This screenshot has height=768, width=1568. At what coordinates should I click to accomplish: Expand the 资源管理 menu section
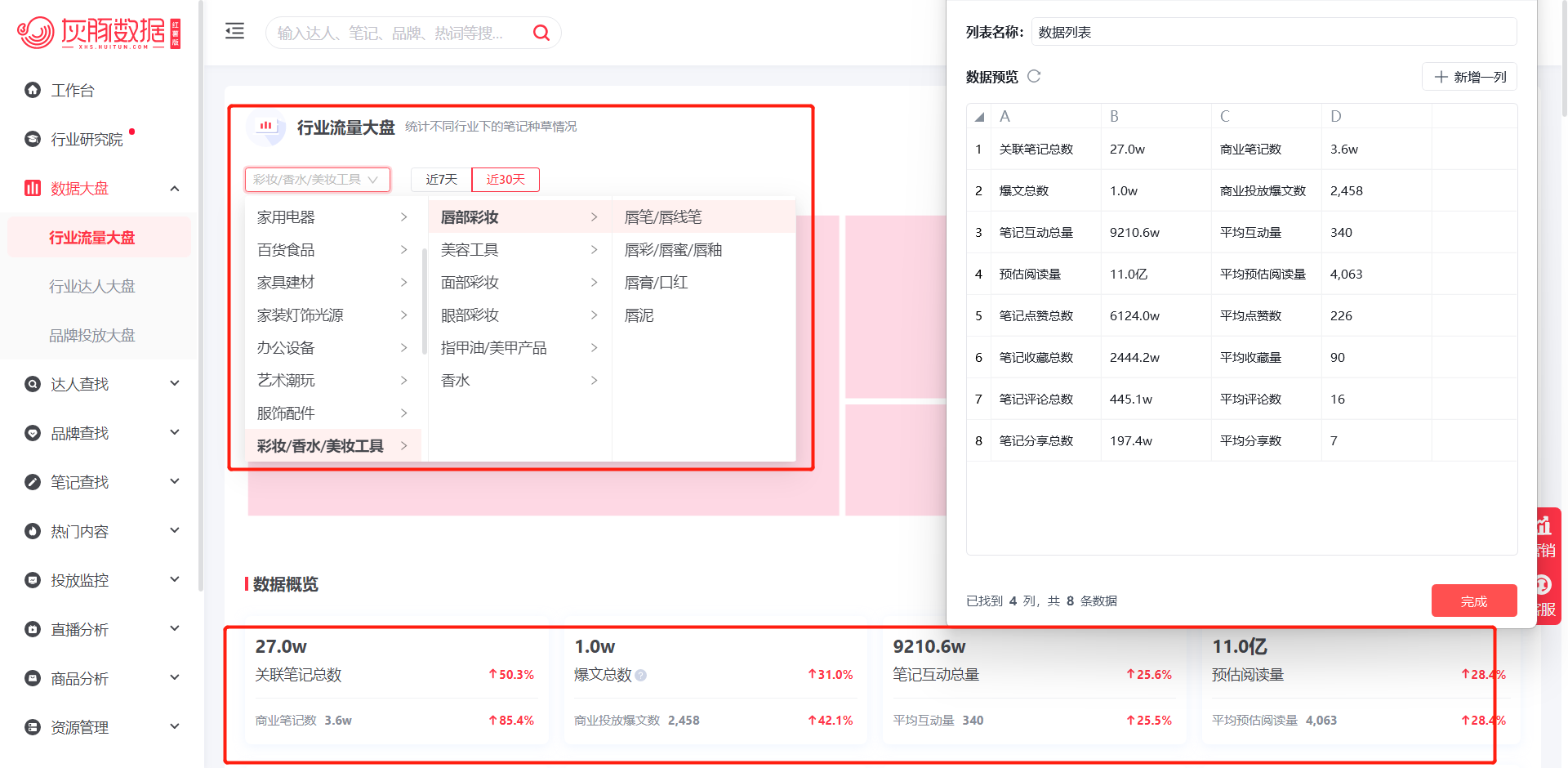coord(175,726)
